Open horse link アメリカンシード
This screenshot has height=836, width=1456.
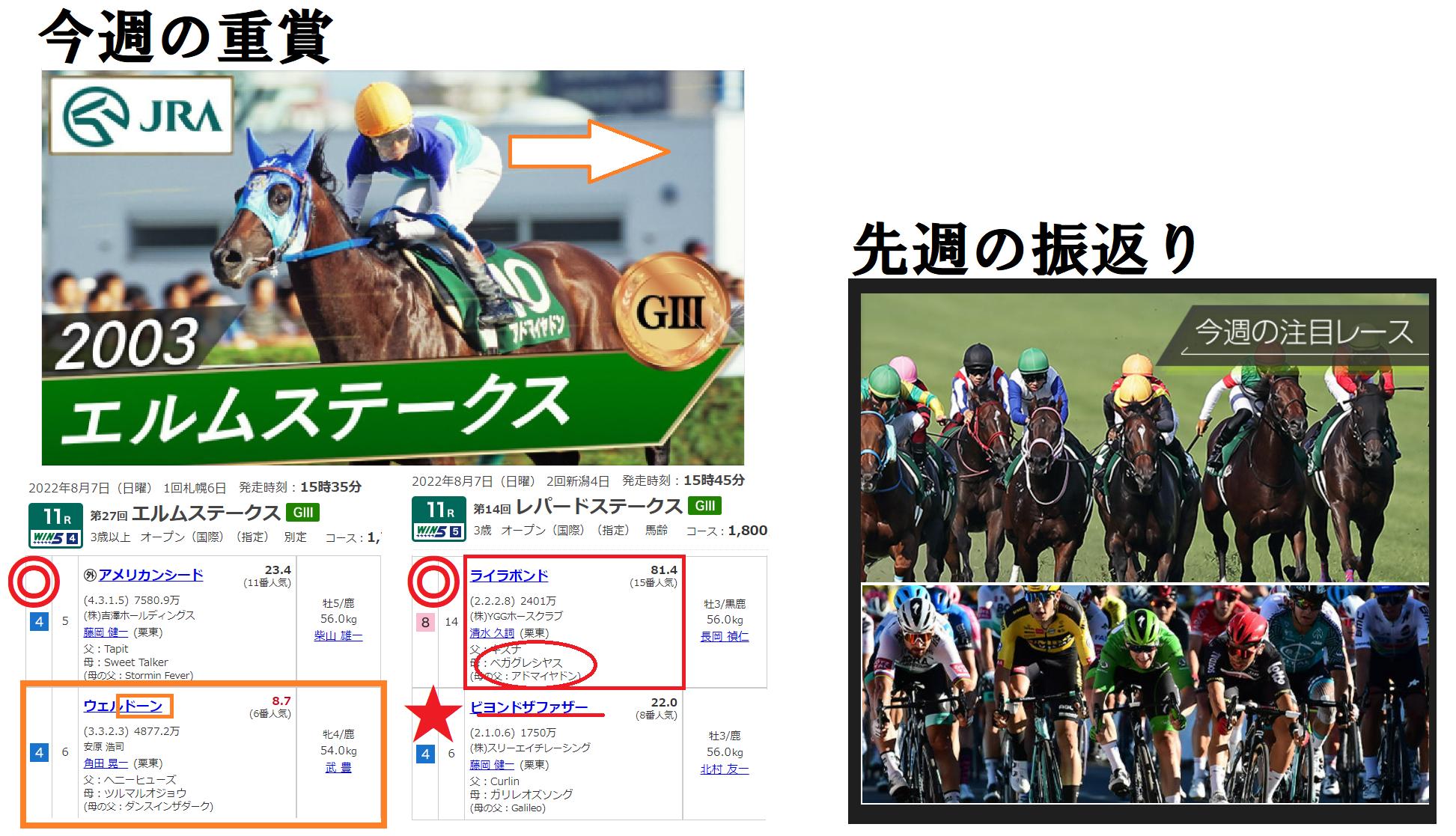151,575
